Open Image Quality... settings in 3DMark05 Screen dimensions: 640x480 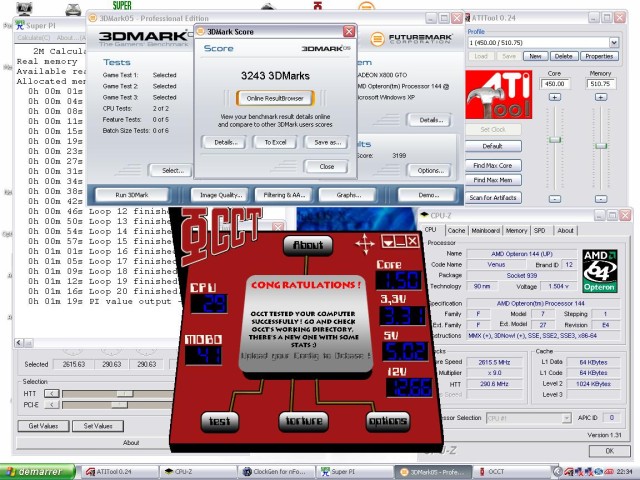click(x=221, y=195)
